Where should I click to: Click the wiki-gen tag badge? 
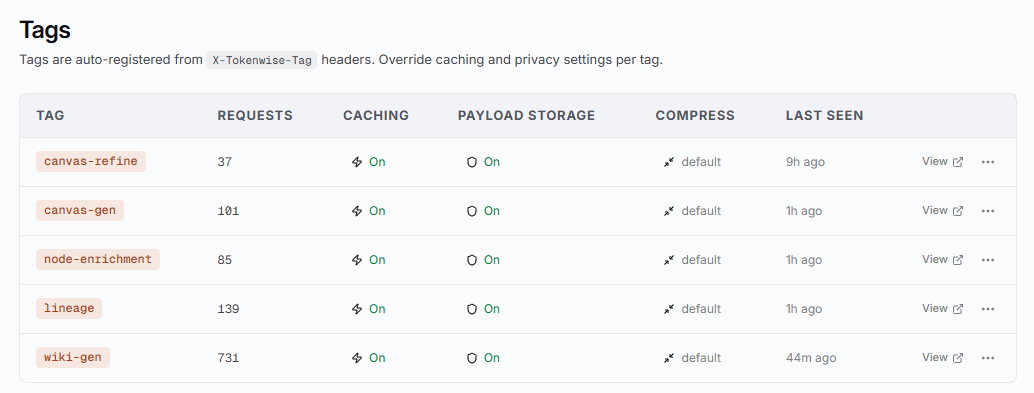[73, 357]
